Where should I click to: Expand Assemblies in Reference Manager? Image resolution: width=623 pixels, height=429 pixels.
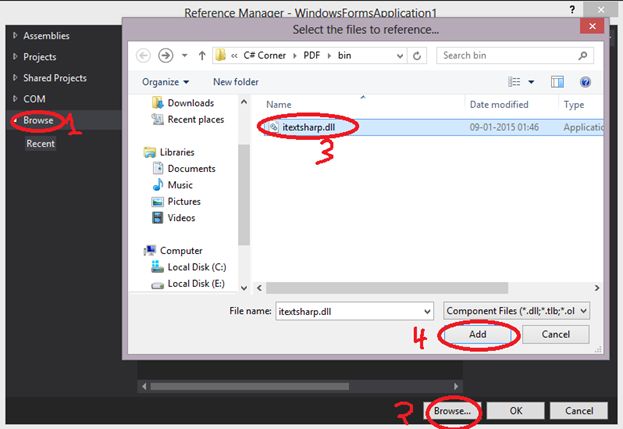[15, 35]
